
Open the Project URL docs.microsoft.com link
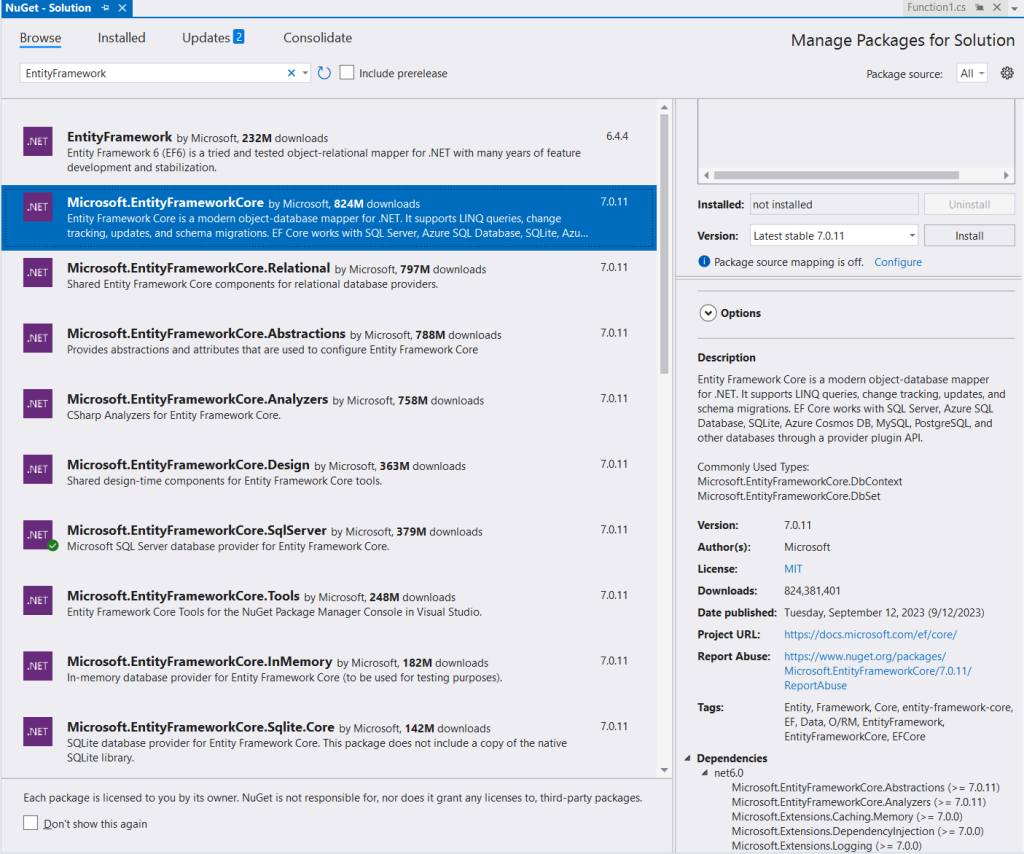click(870, 634)
